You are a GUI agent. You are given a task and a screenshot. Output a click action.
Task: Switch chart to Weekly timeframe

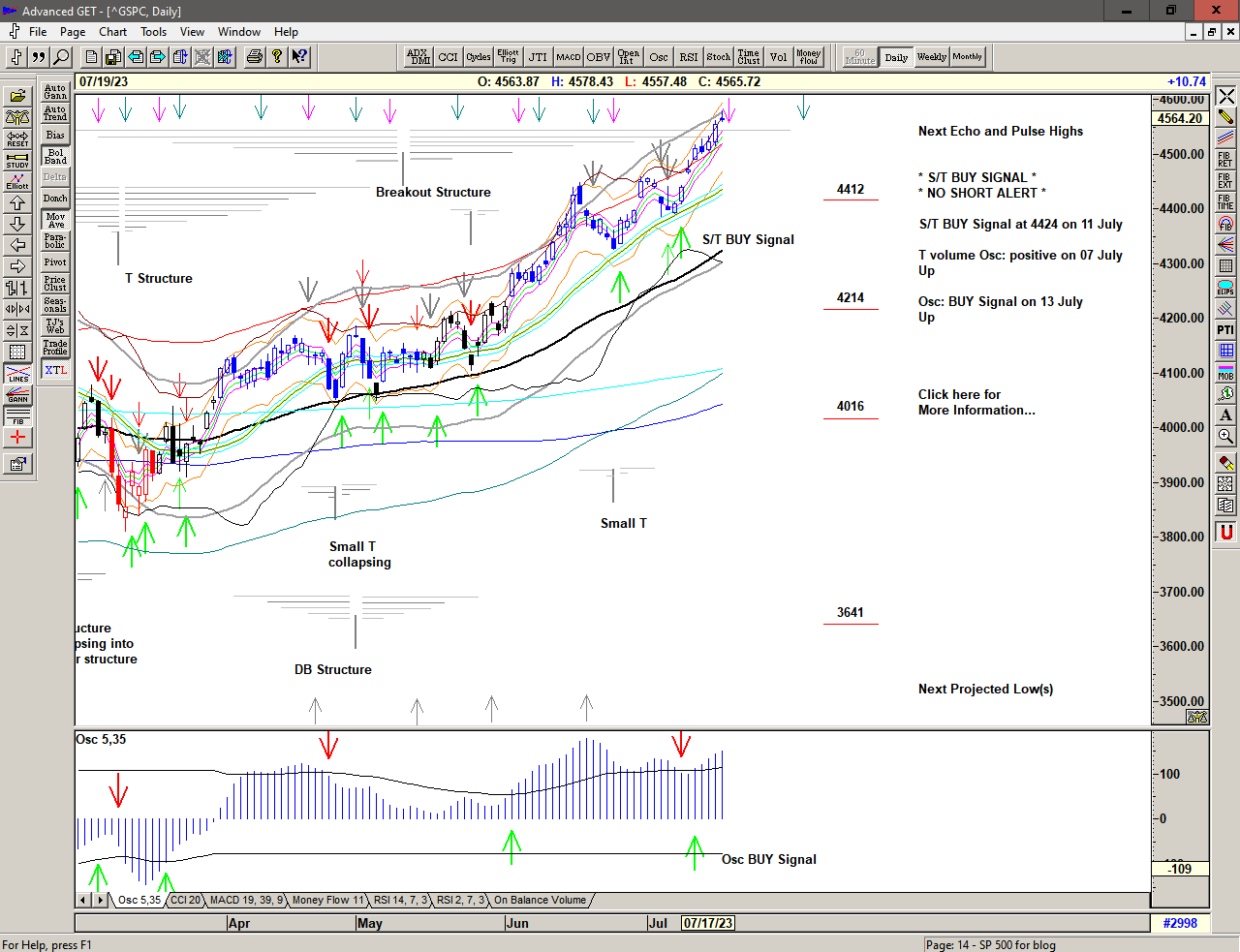pyautogui.click(x=931, y=57)
